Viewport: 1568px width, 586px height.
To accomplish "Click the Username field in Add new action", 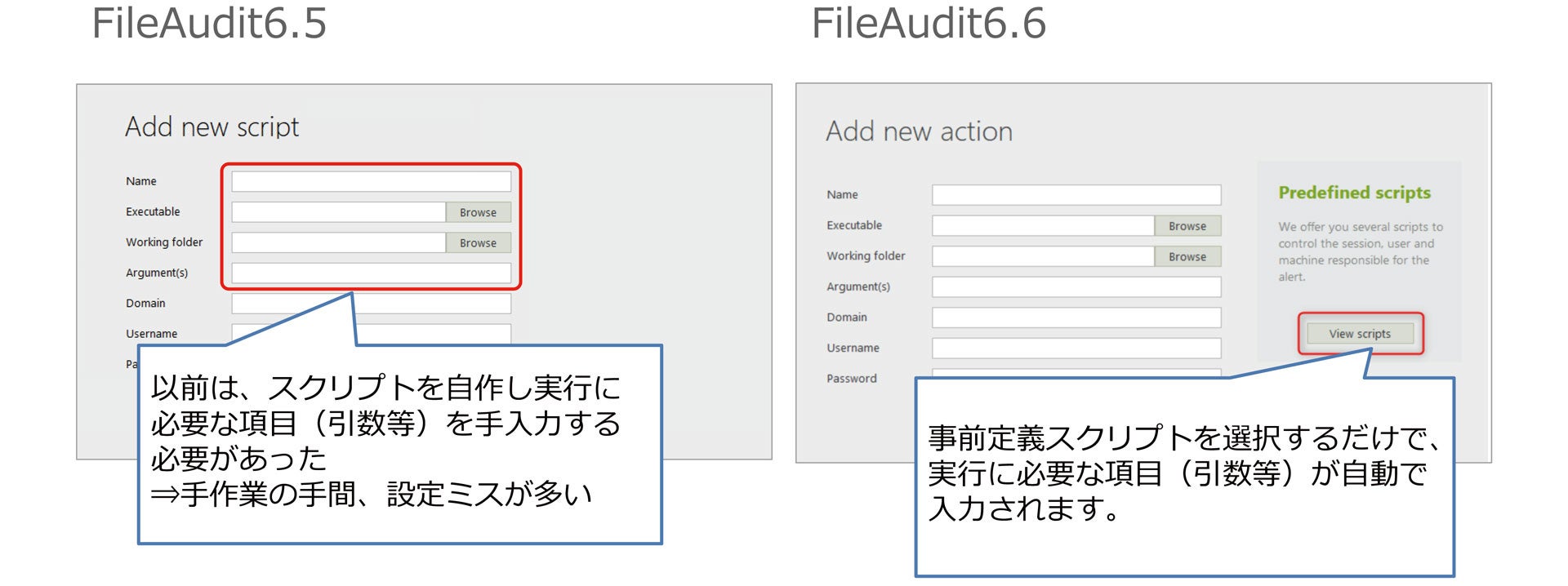I will click(1076, 348).
